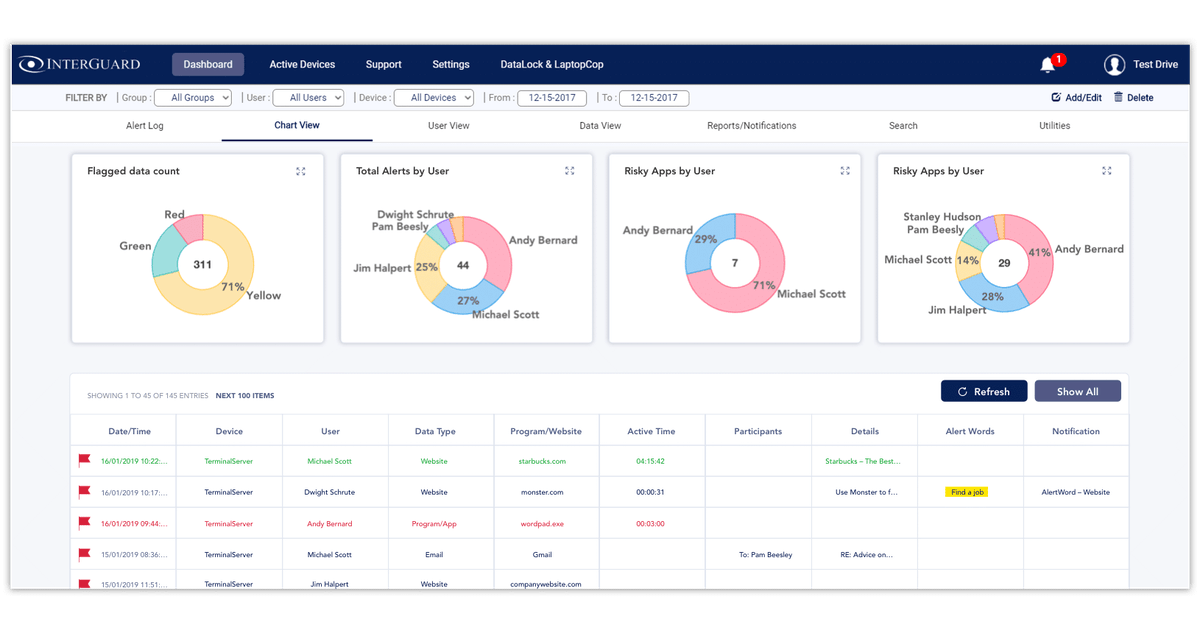The image size is (1200, 632).
Task: Click the Refresh button
Action: 984,391
